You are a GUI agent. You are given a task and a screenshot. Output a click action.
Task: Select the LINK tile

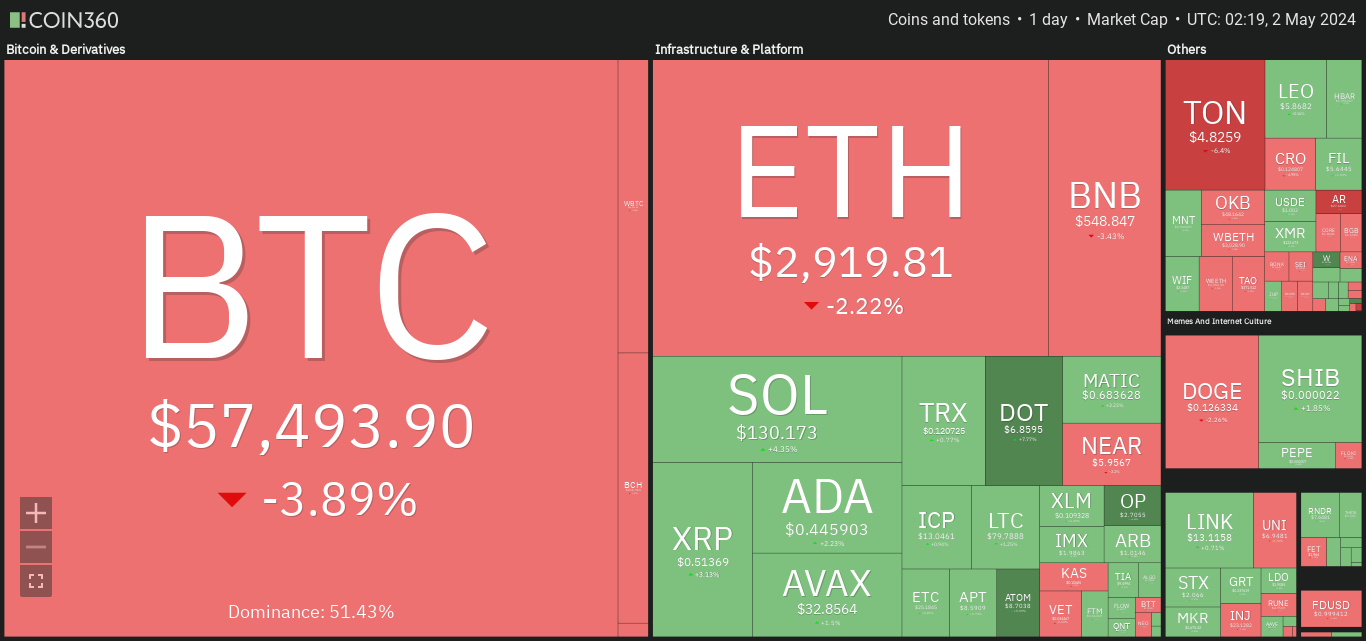[1209, 530]
